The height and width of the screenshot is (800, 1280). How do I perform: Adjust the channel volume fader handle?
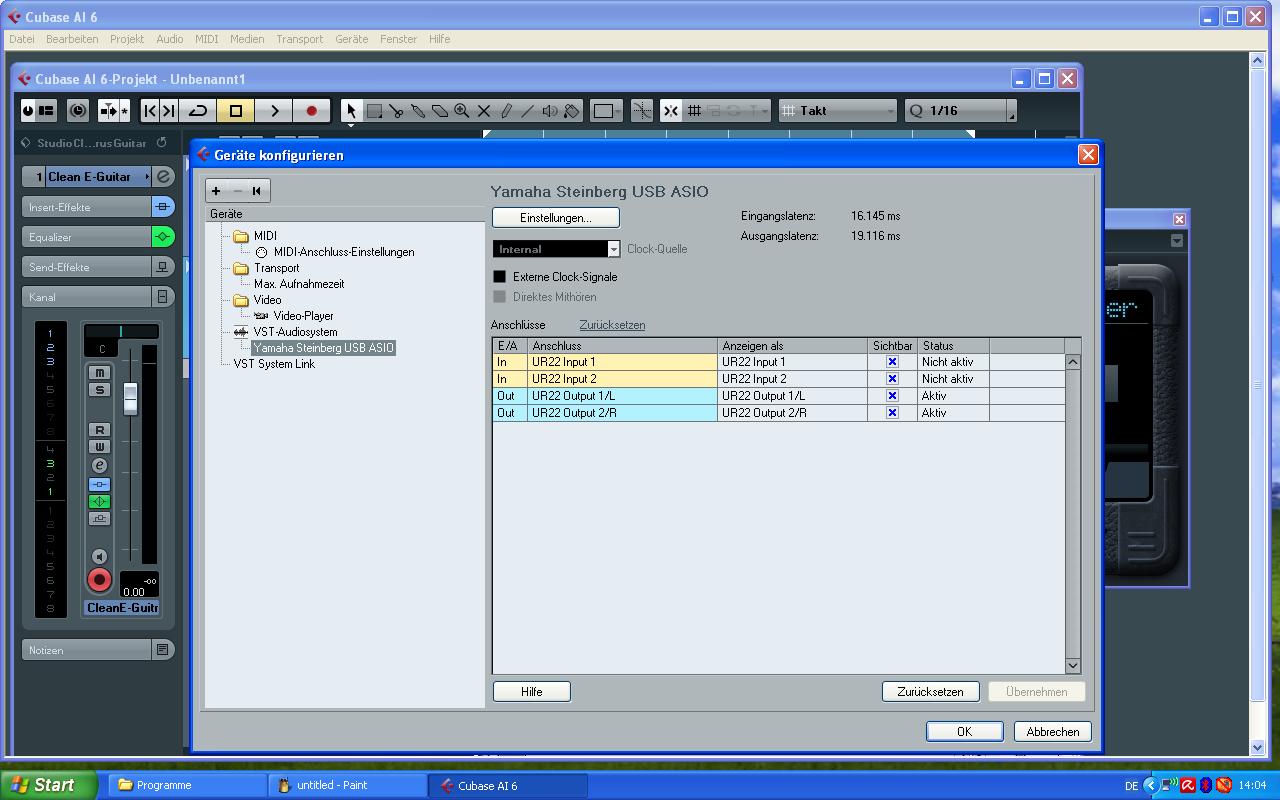click(x=130, y=398)
